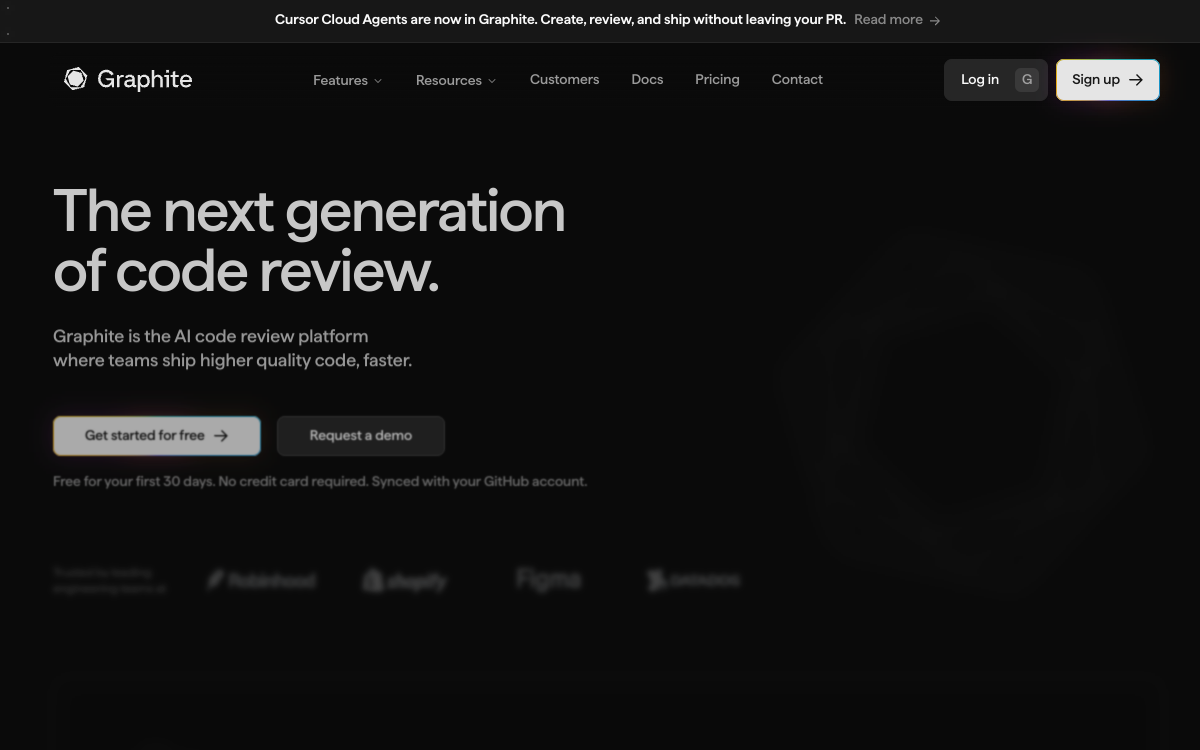Expand the Resources dropdown menu
The height and width of the screenshot is (750, 1200).
point(456,80)
